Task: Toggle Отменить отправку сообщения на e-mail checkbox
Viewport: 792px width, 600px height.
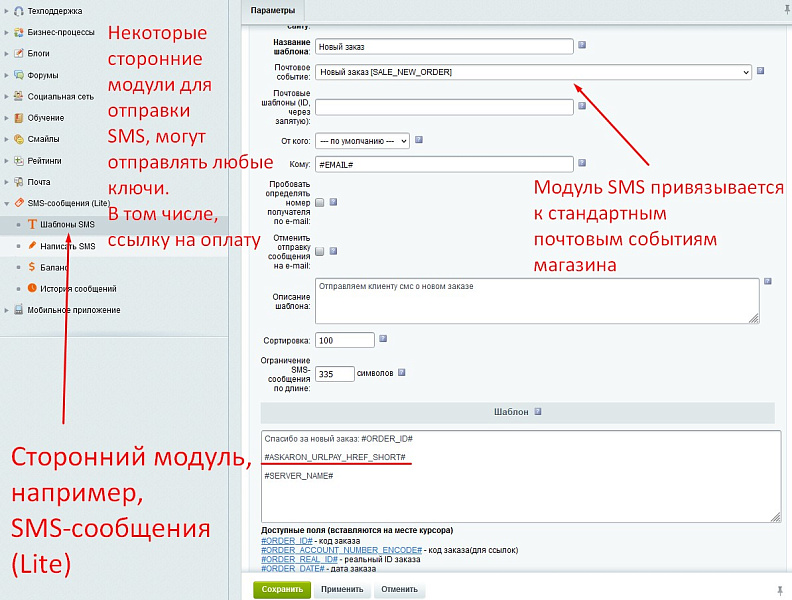Action: (319, 252)
